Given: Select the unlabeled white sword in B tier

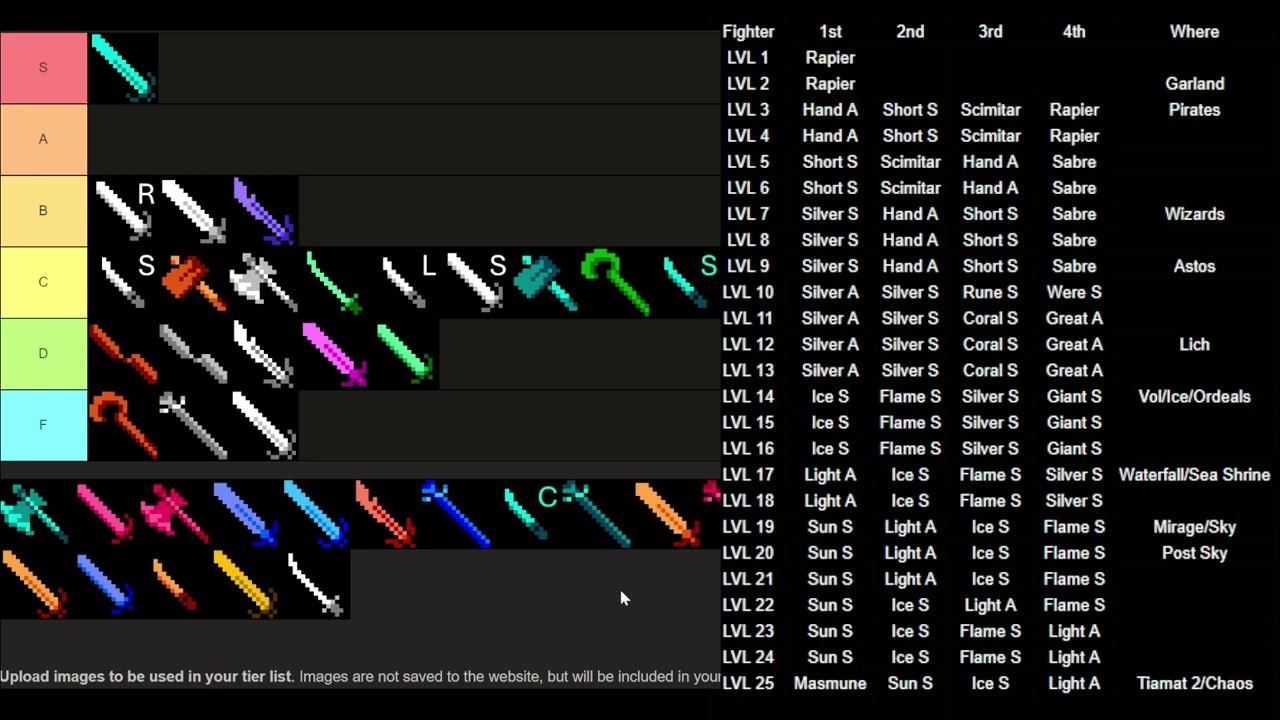Looking at the screenshot, I should (x=193, y=210).
